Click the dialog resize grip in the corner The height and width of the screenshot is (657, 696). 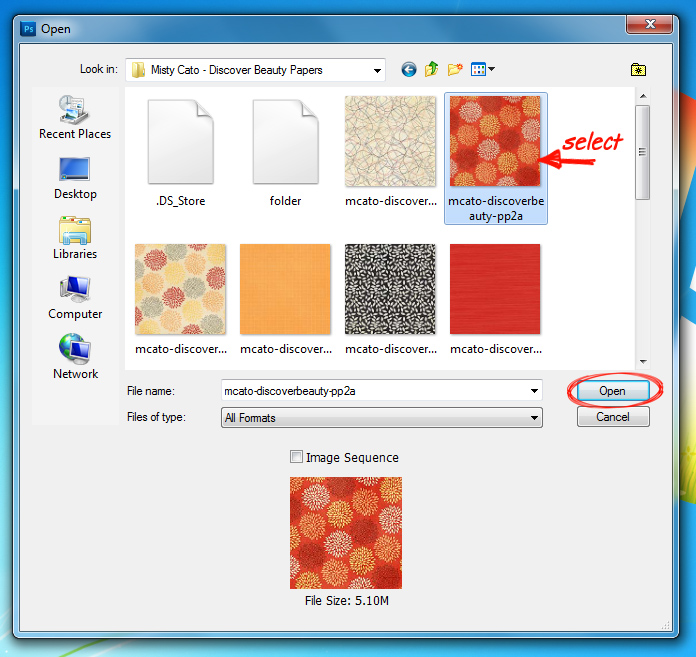665,625
